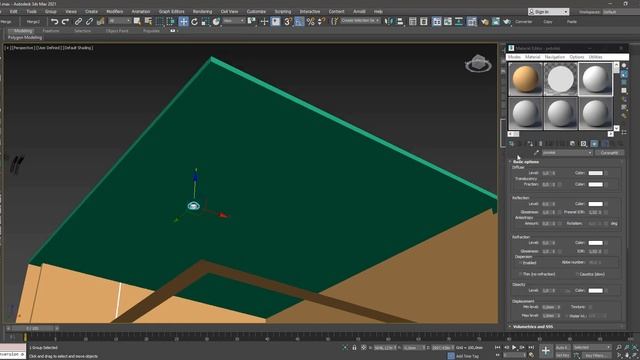Activate the Select and Move tool
The image size is (640, 360).
(183, 22)
